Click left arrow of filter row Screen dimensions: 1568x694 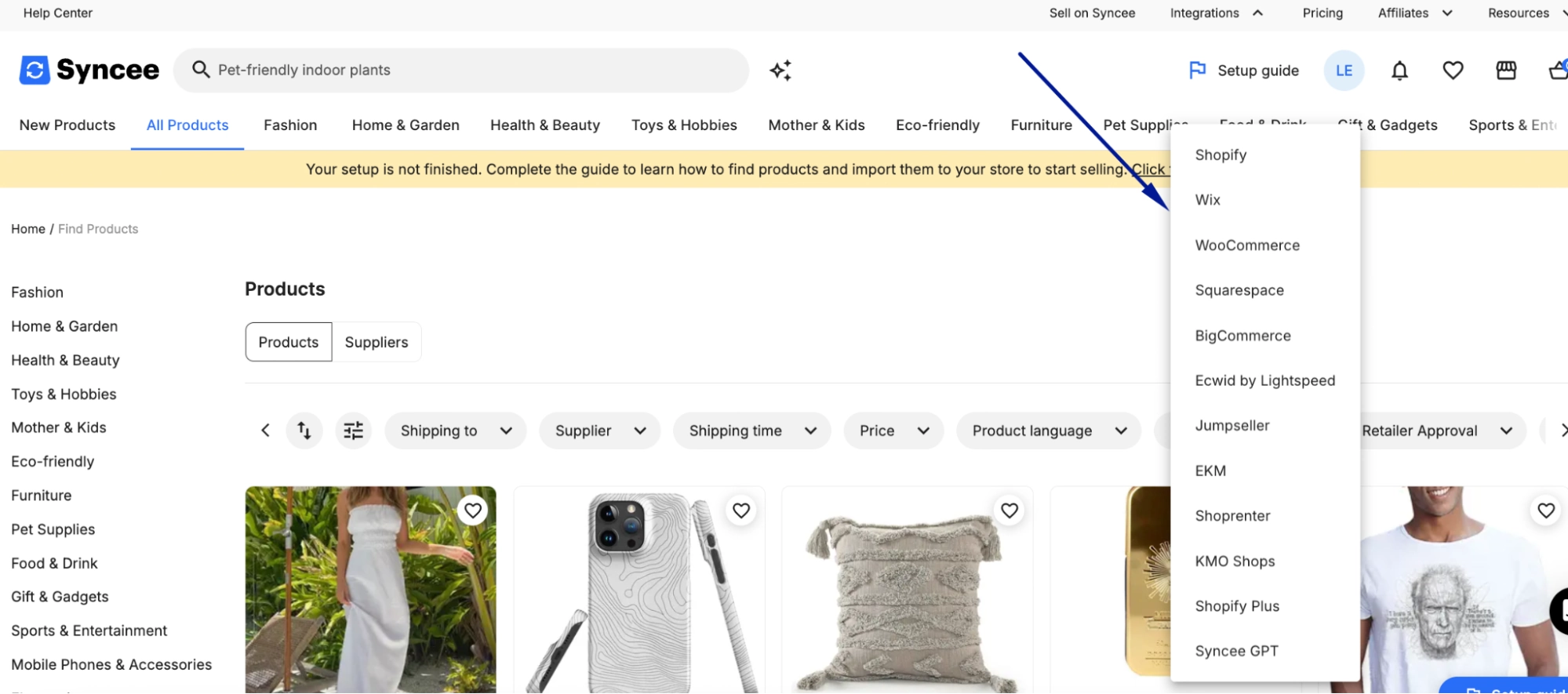coord(265,431)
